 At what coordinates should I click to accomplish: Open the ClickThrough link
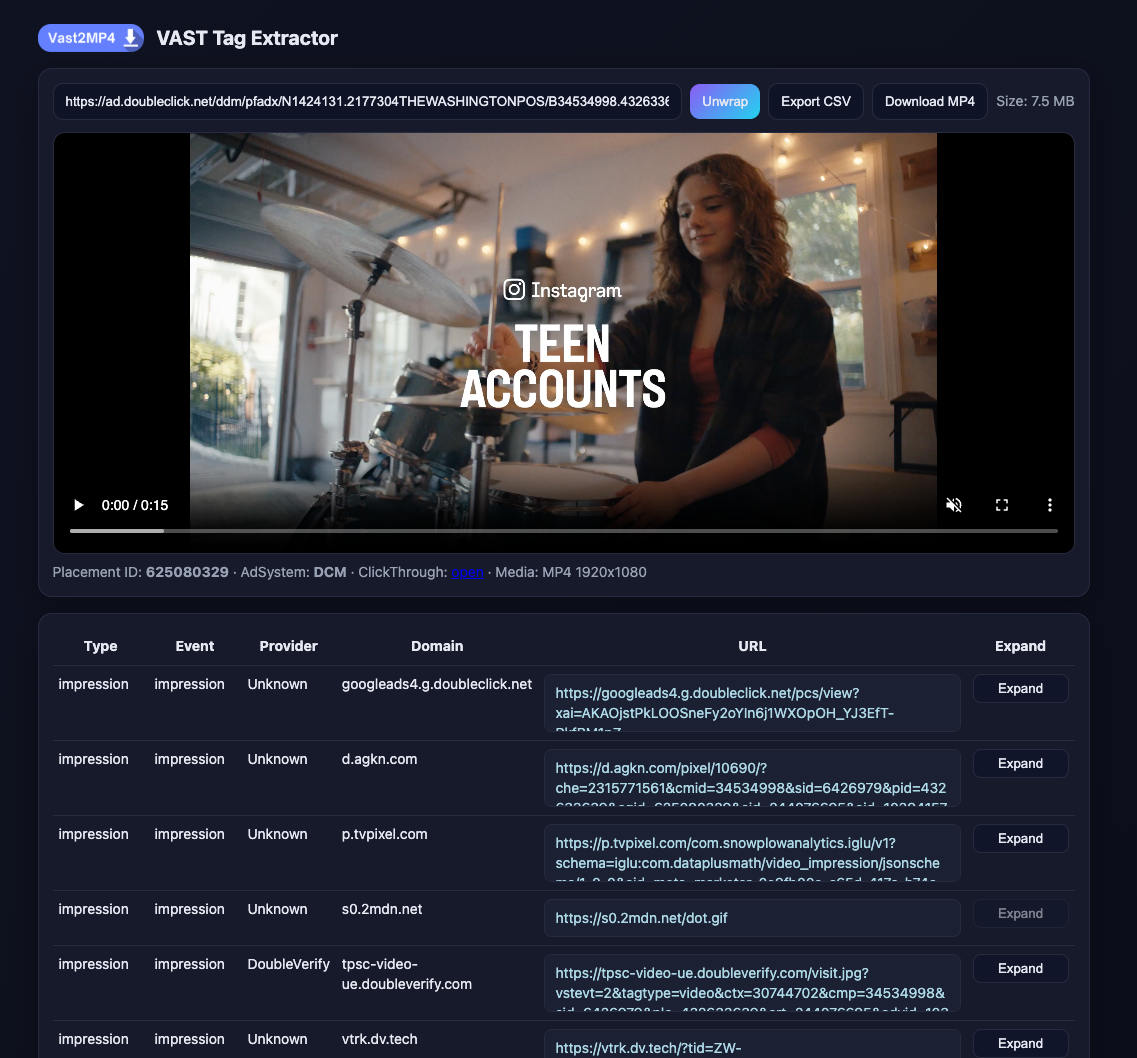click(467, 573)
